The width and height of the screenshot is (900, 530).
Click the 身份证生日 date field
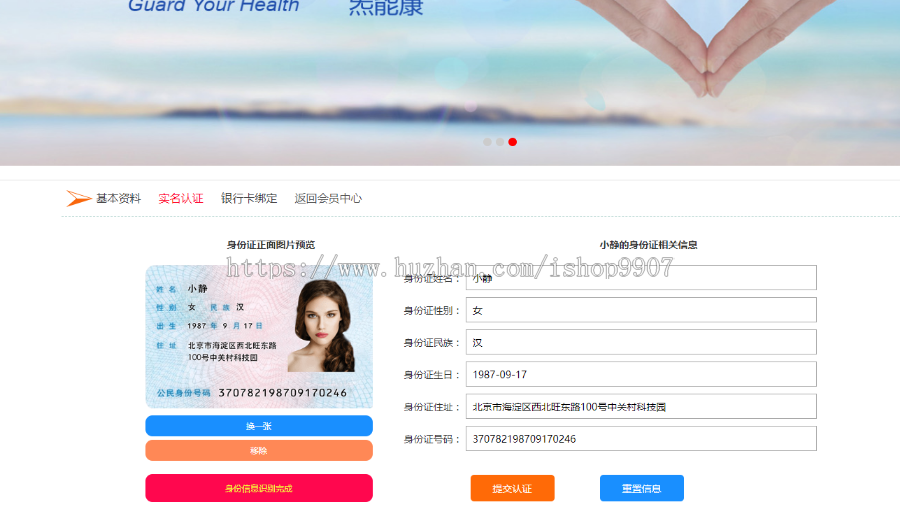(641, 374)
